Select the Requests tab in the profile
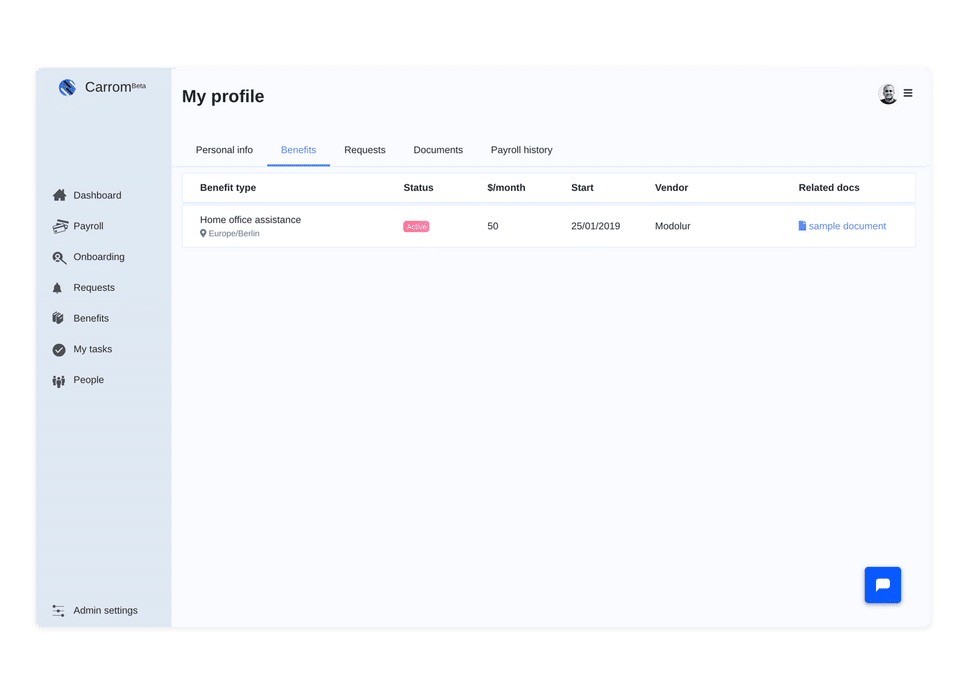Image resolution: width=960 pixels, height=699 pixels. point(364,150)
